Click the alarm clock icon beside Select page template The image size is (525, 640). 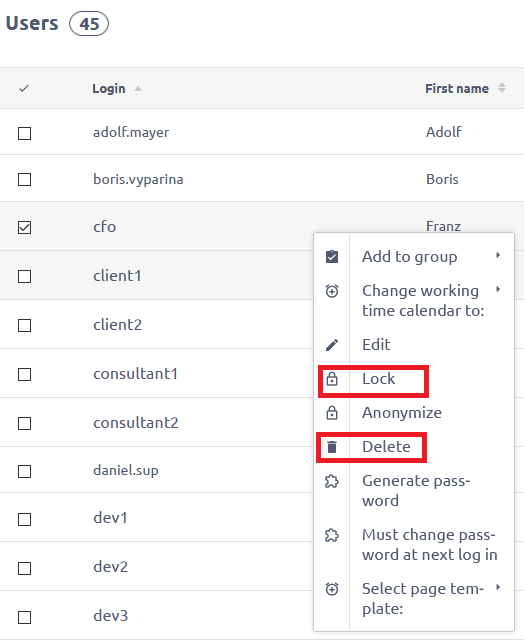332,589
